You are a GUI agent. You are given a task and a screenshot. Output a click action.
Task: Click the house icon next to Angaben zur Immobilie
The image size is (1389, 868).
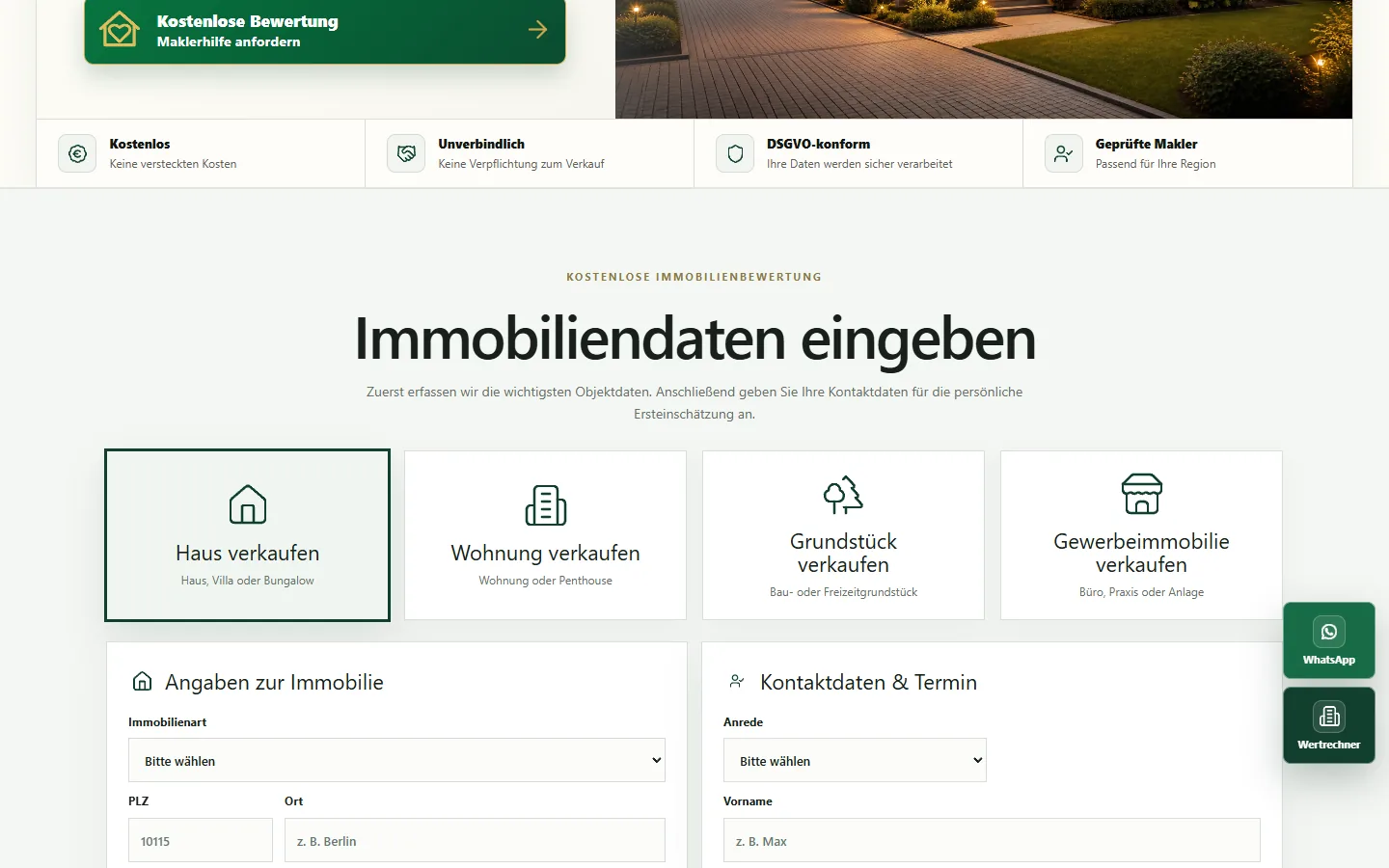pos(142,681)
